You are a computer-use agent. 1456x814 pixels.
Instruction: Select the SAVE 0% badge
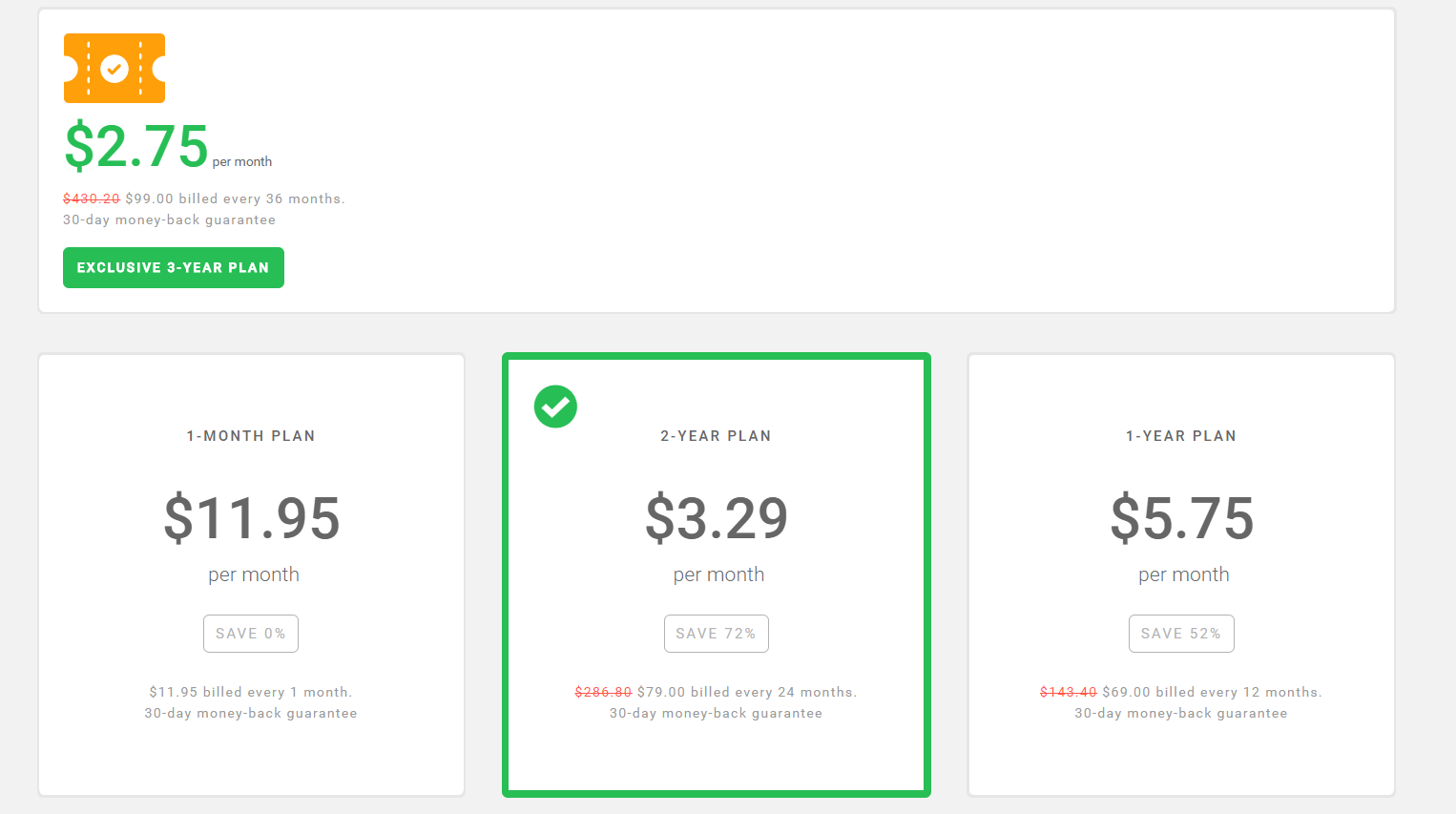[251, 634]
